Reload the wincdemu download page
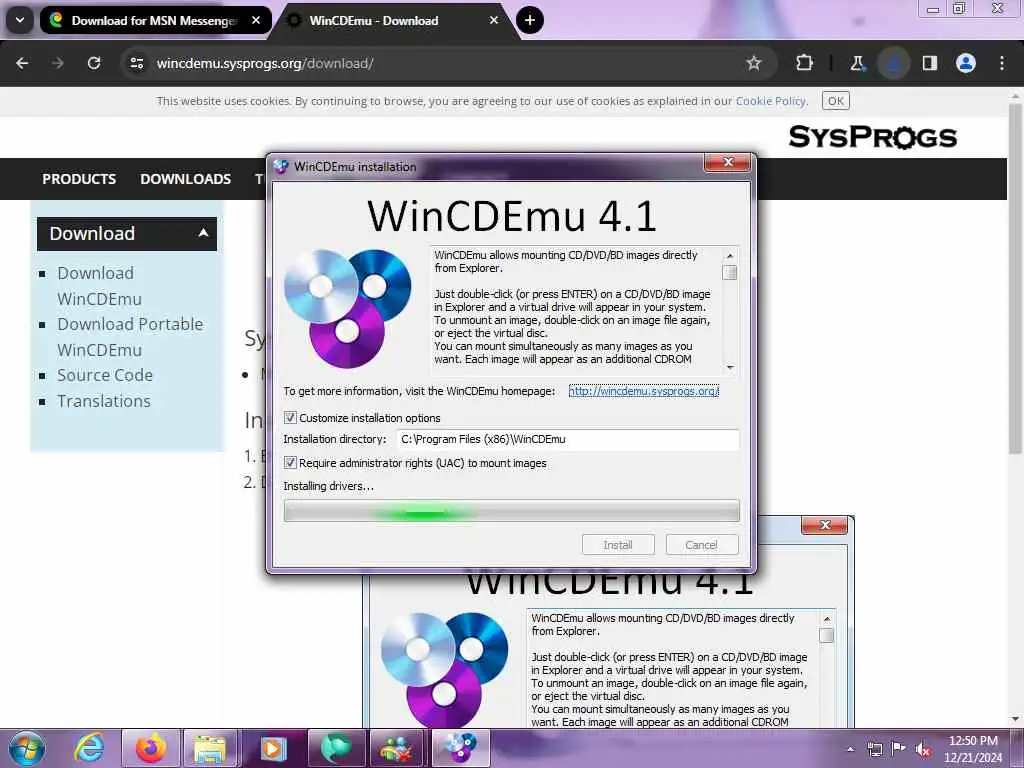The height and width of the screenshot is (768, 1024). 94,63
